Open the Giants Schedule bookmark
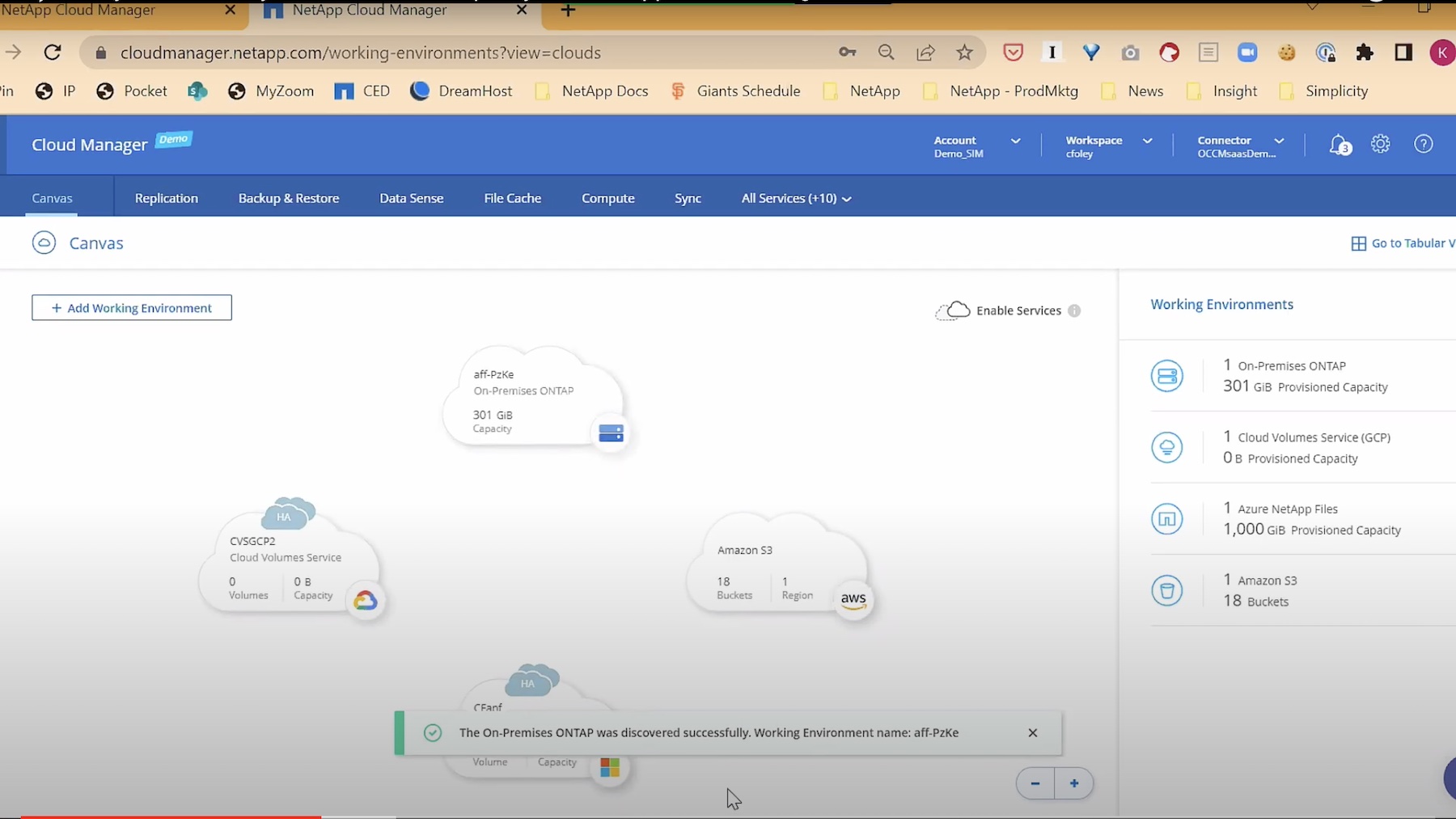The width and height of the screenshot is (1456, 819). click(x=735, y=91)
